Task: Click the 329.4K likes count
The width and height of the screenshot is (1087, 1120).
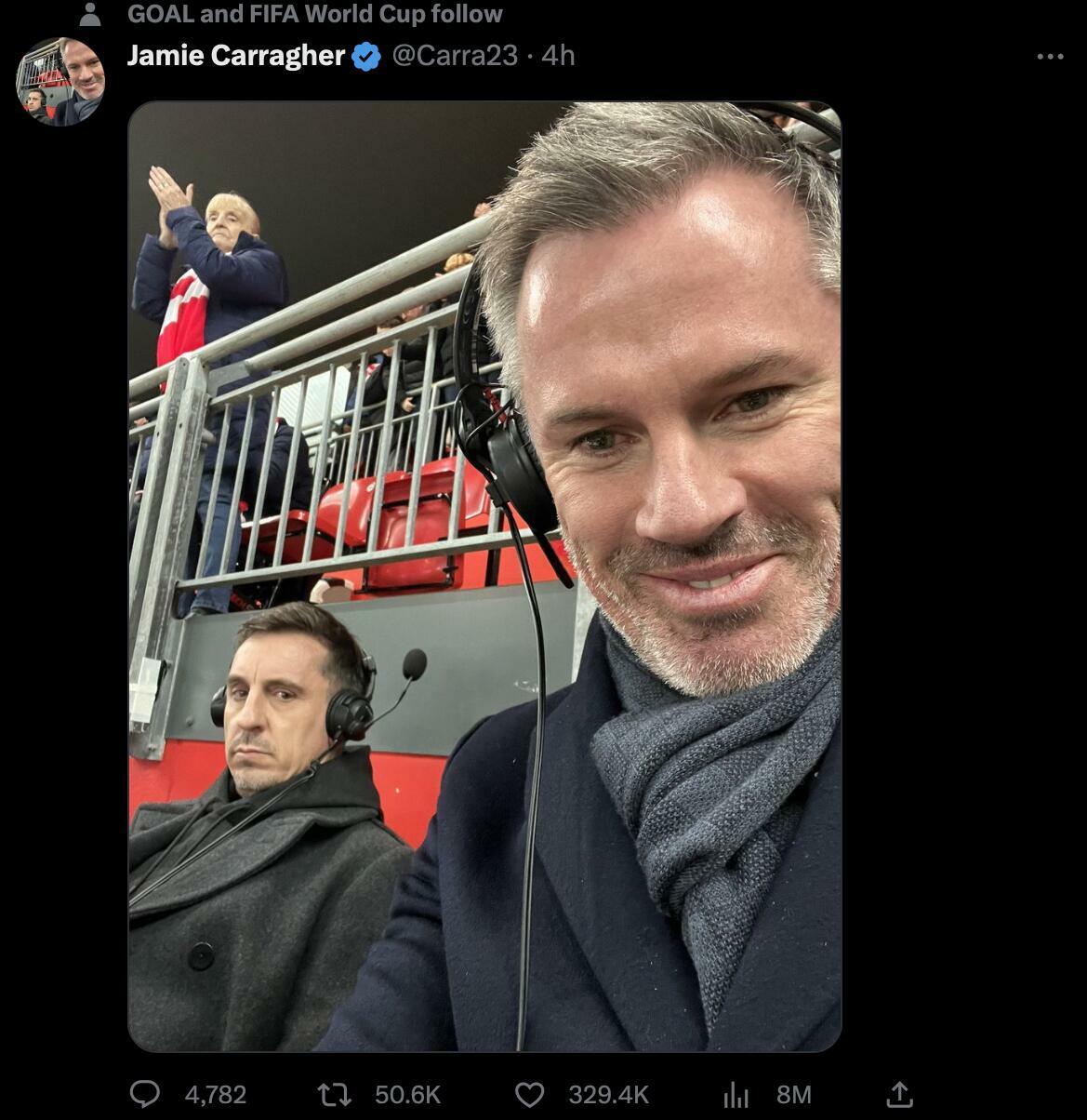Action: [608, 1095]
